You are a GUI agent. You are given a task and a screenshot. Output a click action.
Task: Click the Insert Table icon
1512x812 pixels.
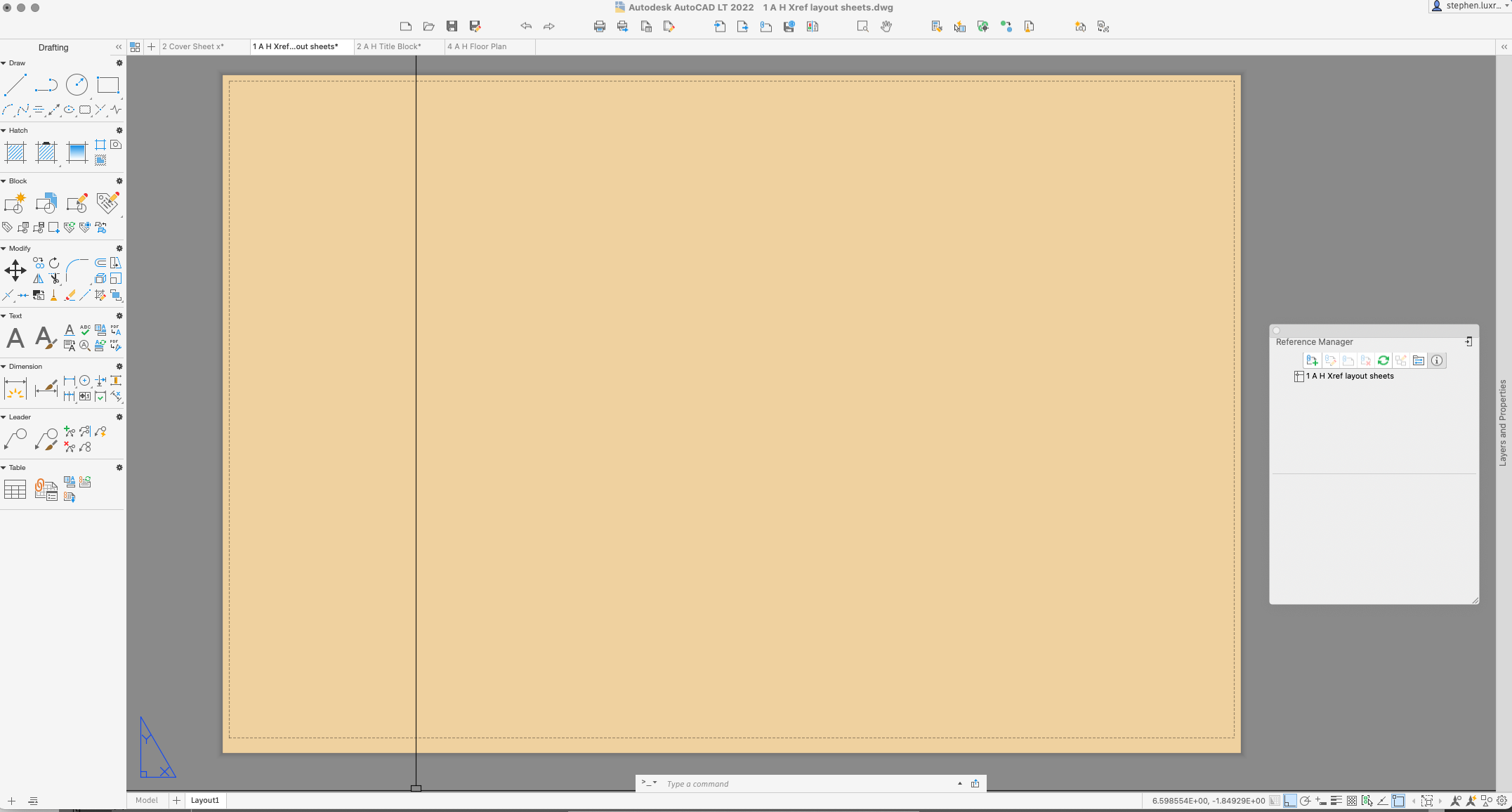pos(15,490)
